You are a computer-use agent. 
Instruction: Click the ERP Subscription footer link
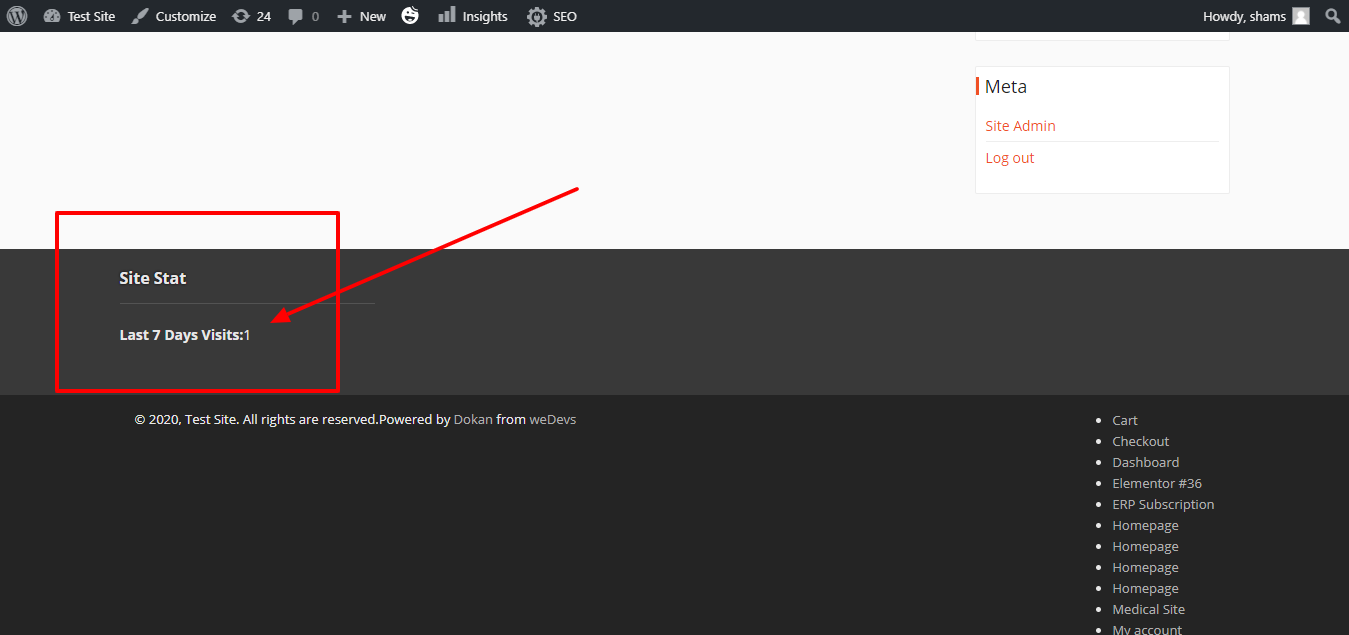[x=1163, y=503]
